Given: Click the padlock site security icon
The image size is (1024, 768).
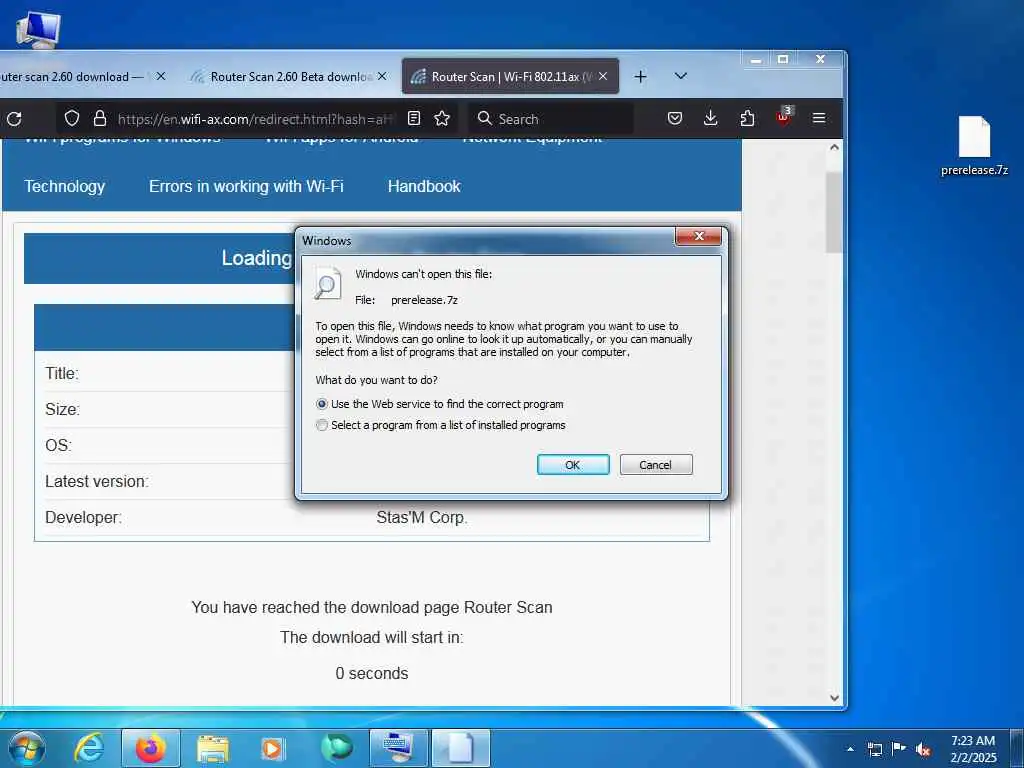Looking at the screenshot, I should click(99, 118).
